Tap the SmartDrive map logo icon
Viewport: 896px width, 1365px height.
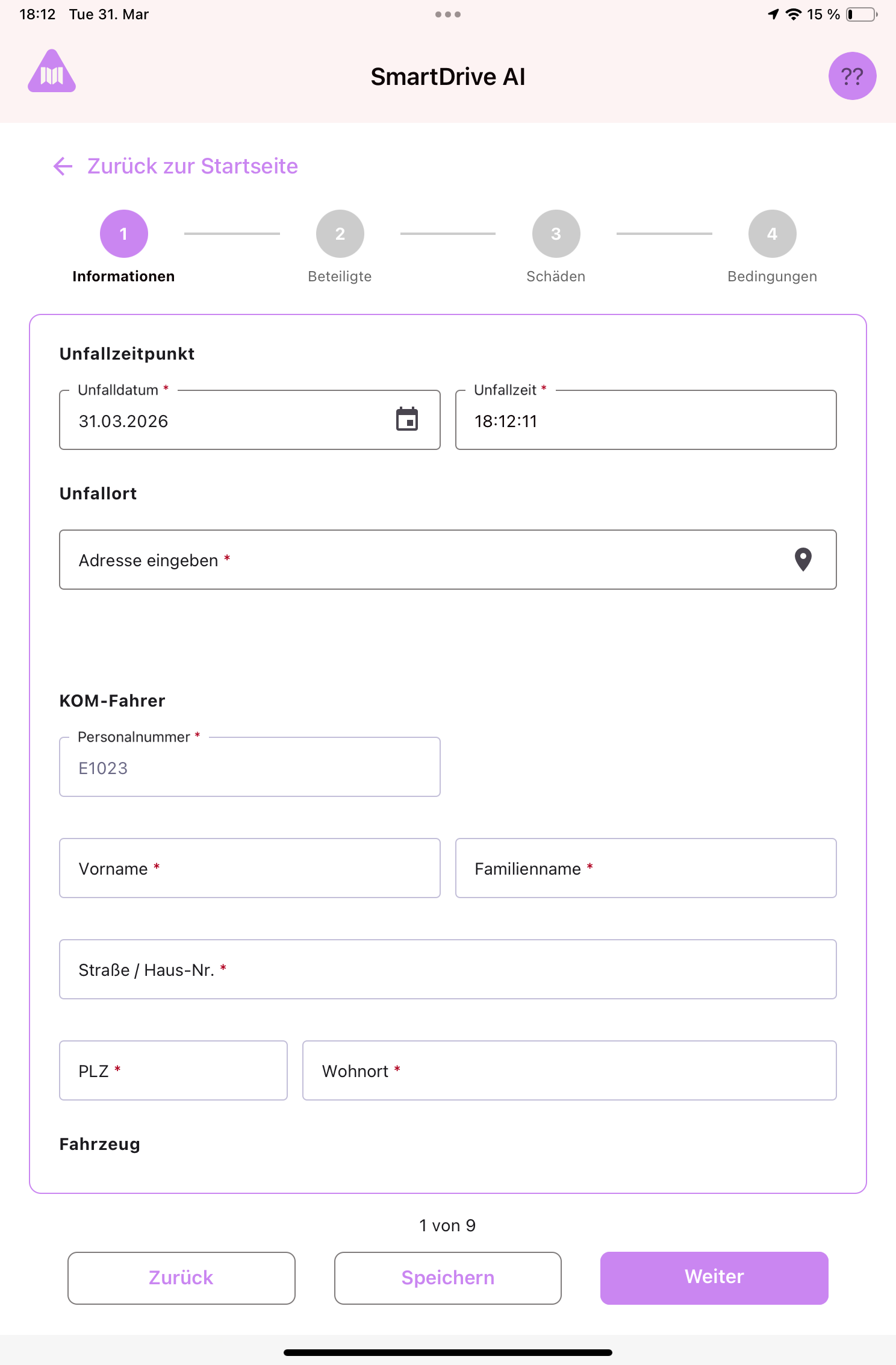[x=52, y=72]
